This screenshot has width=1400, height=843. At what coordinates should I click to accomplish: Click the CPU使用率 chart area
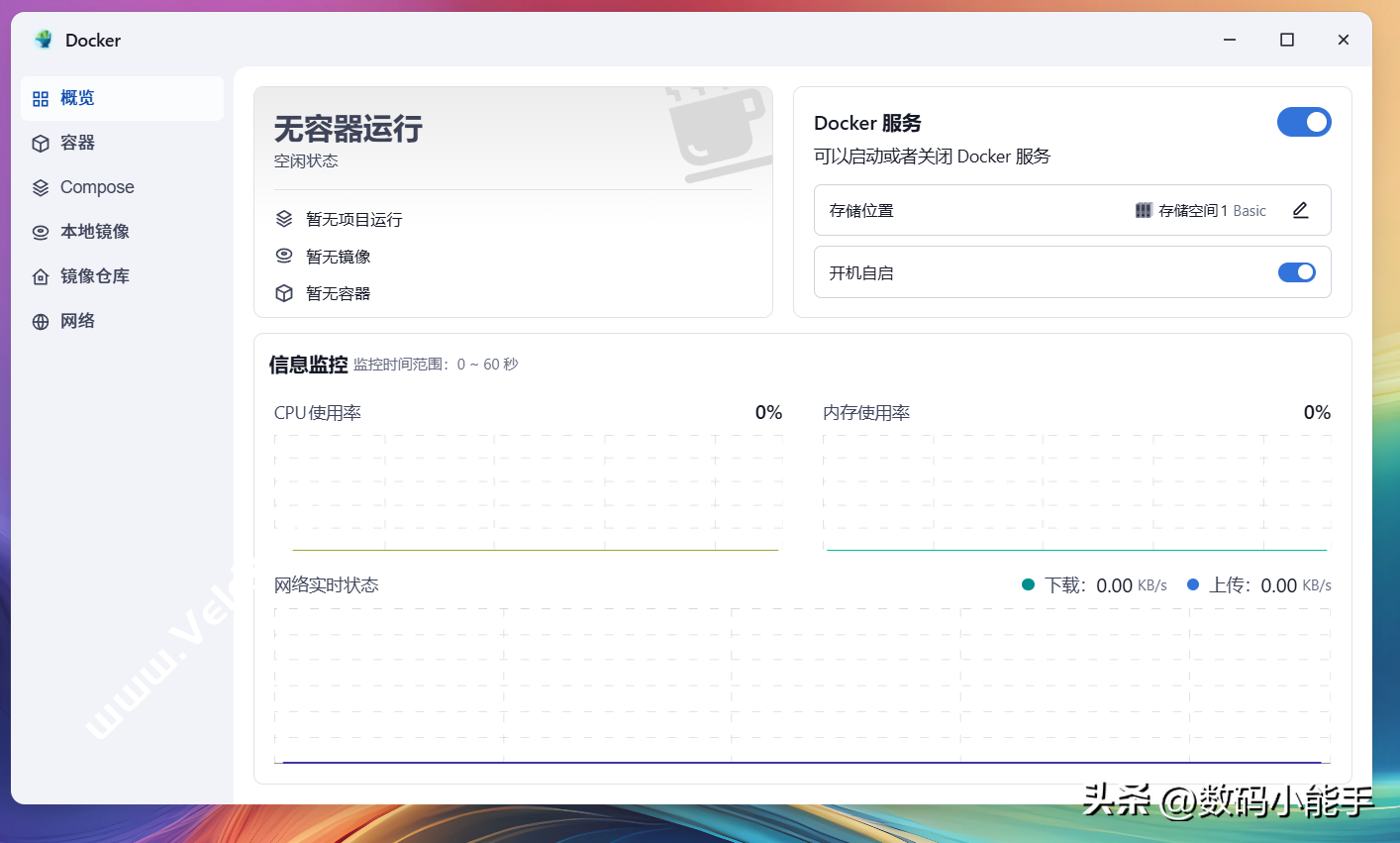click(x=528, y=491)
